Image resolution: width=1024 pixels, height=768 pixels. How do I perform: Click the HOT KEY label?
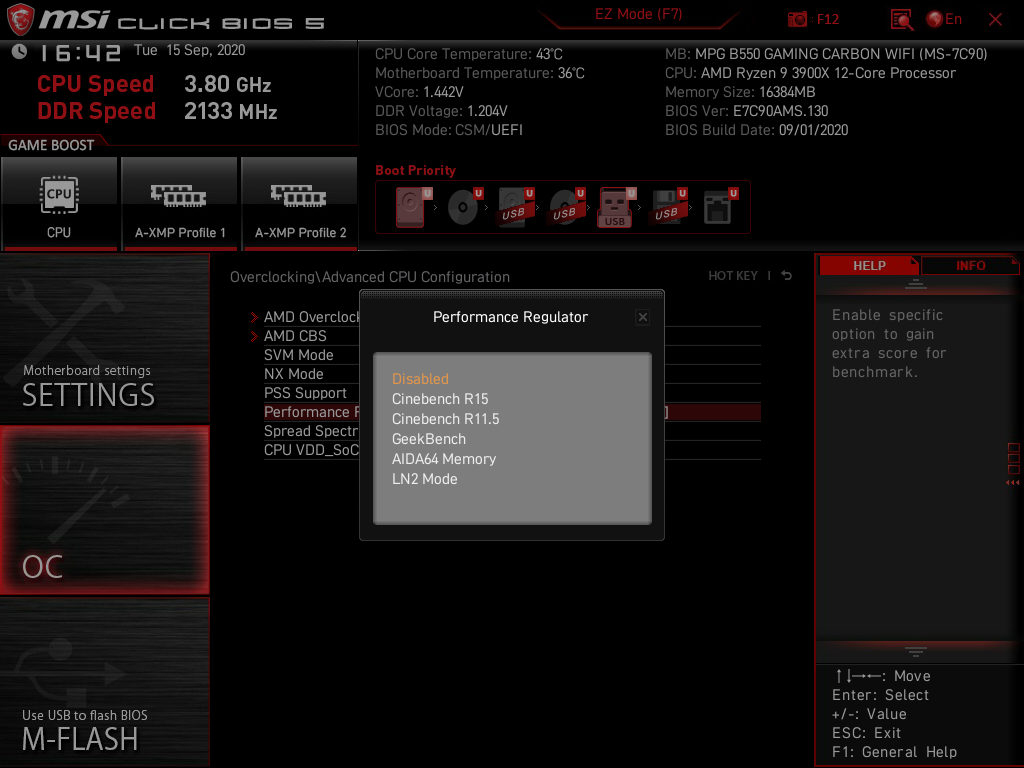pos(733,276)
